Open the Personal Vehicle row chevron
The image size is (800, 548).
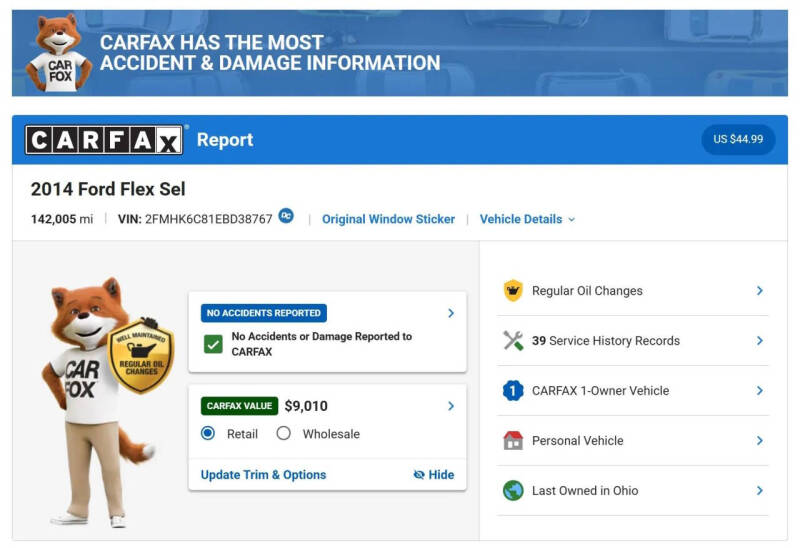click(x=760, y=441)
